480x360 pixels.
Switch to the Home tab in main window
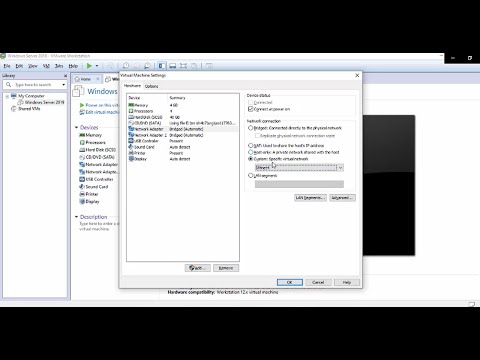pyautogui.click(x=86, y=79)
